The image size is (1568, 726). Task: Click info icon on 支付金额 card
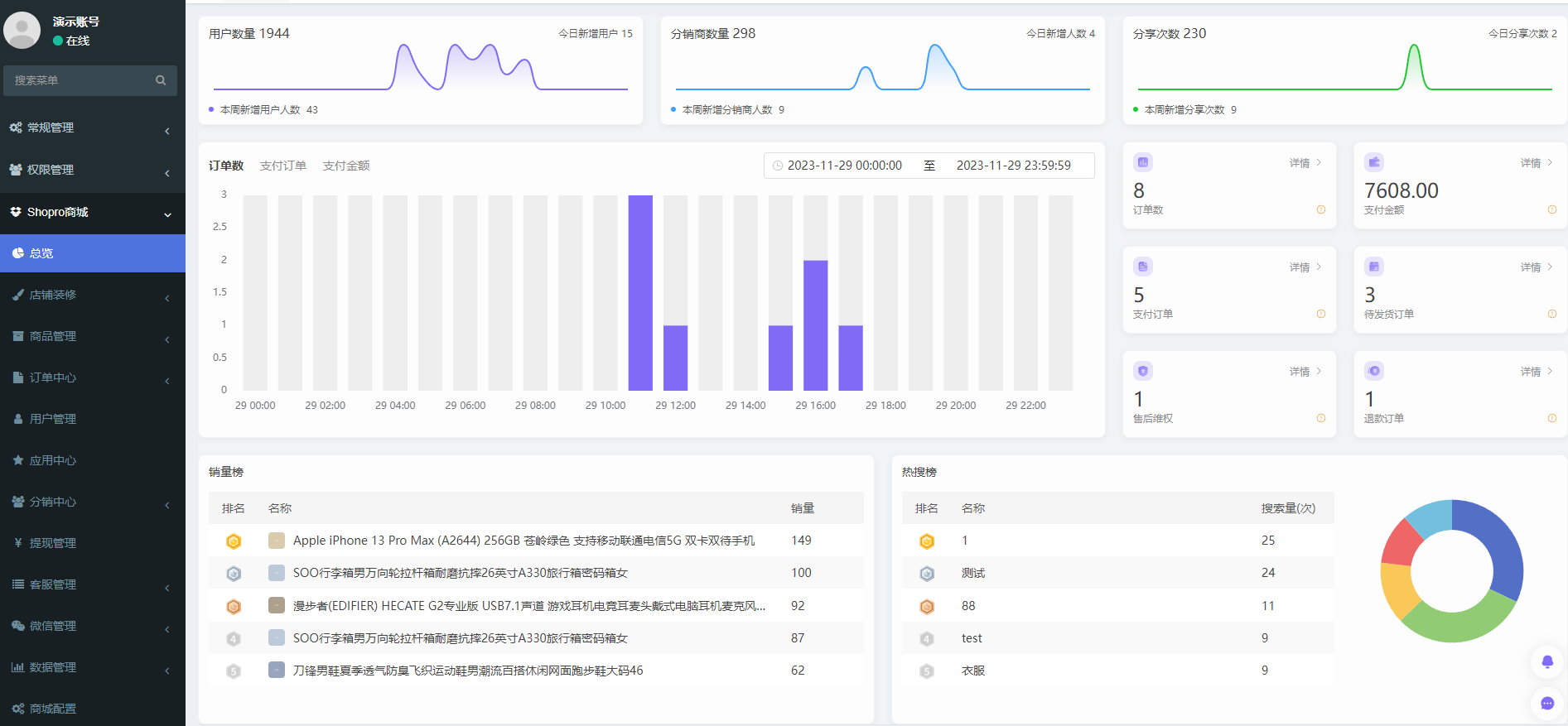[1552, 209]
